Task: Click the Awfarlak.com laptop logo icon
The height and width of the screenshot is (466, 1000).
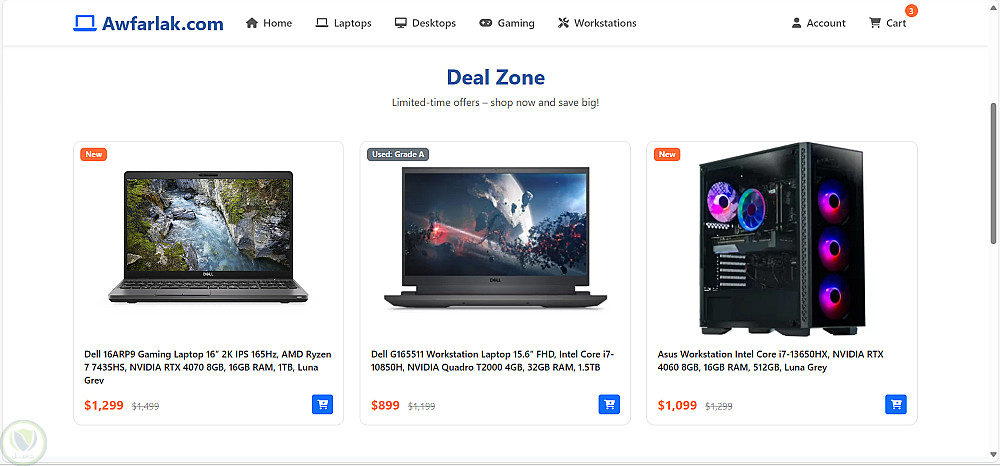Action: point(84,23)
